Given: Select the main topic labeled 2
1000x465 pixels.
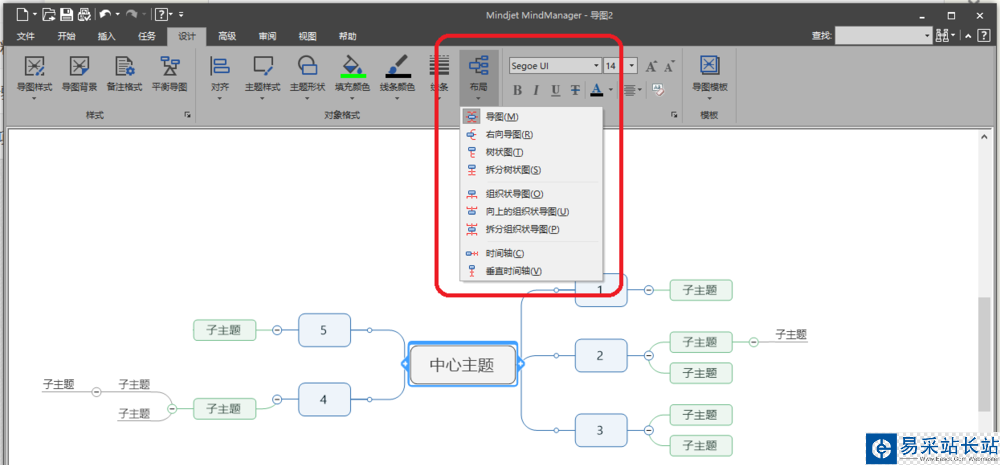Looking at the screenshot, I should [601, 355].
